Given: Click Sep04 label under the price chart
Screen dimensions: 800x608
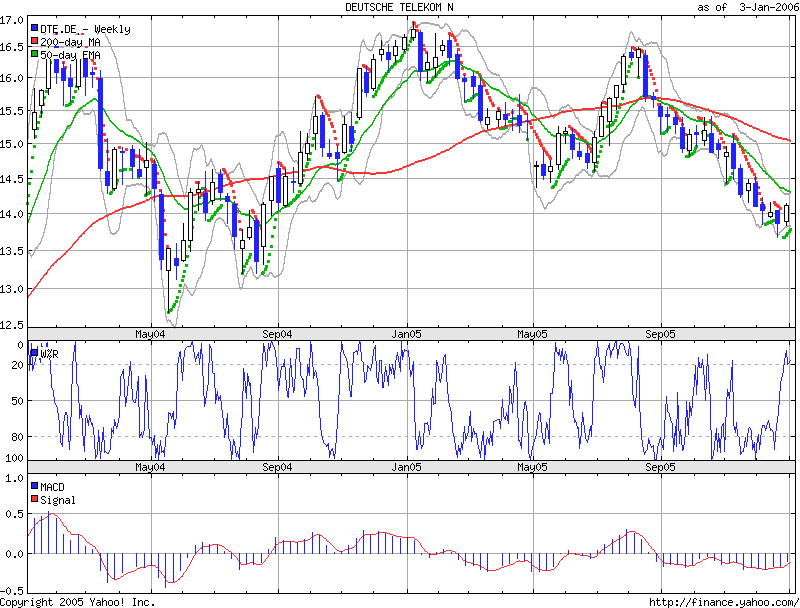Looking at the screenshot, I should click(277, 334).
